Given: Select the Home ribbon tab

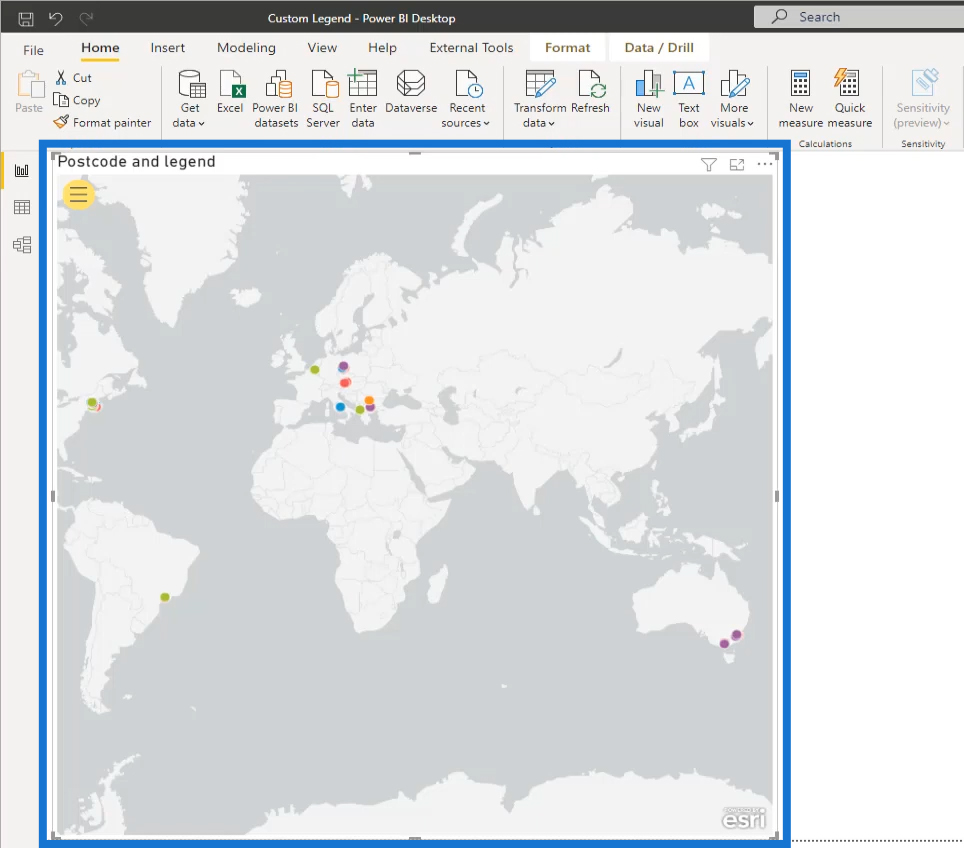Looking at the screenshot, I should pyautogui.click(x=100, y=48).
